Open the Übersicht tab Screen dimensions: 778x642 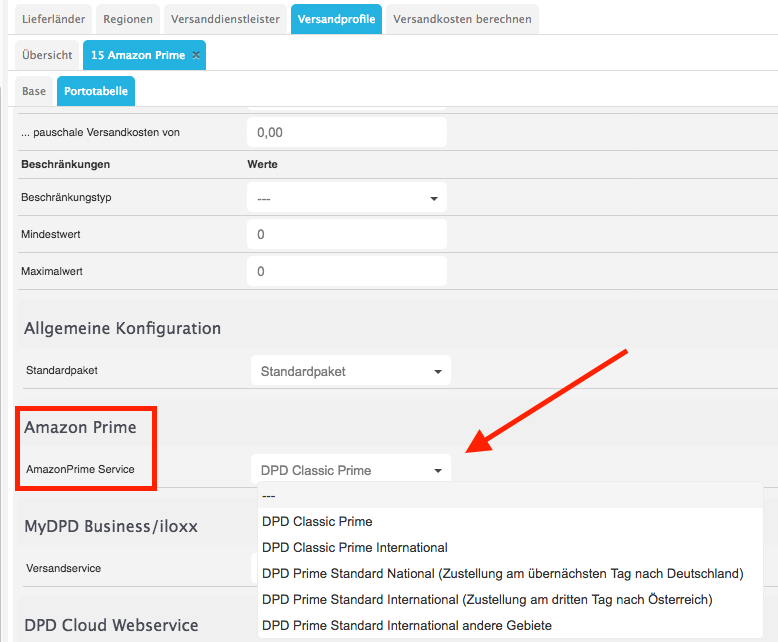(x=48, y=55)
